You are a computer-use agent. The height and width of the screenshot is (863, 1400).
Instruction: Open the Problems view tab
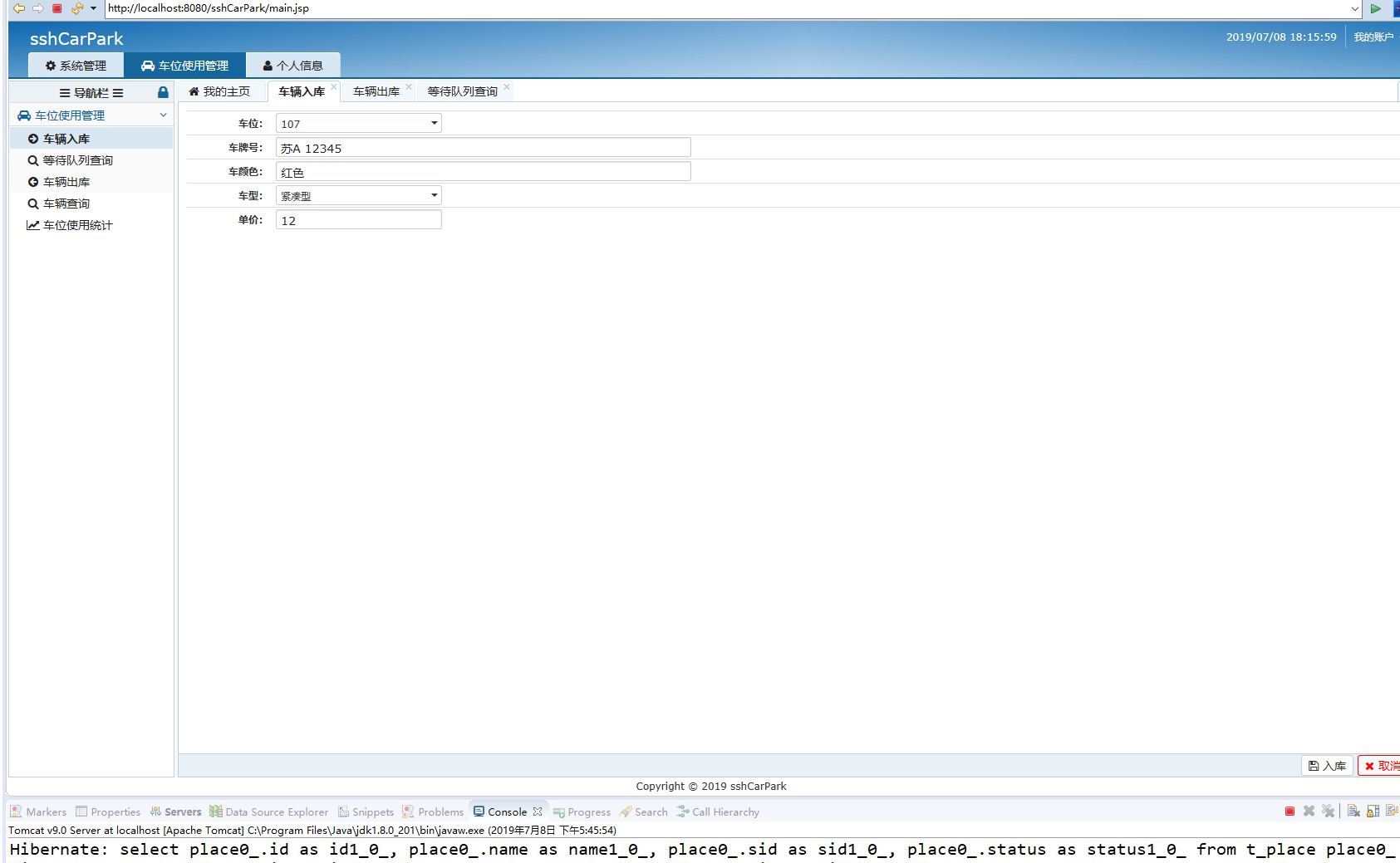coord(433,812)
